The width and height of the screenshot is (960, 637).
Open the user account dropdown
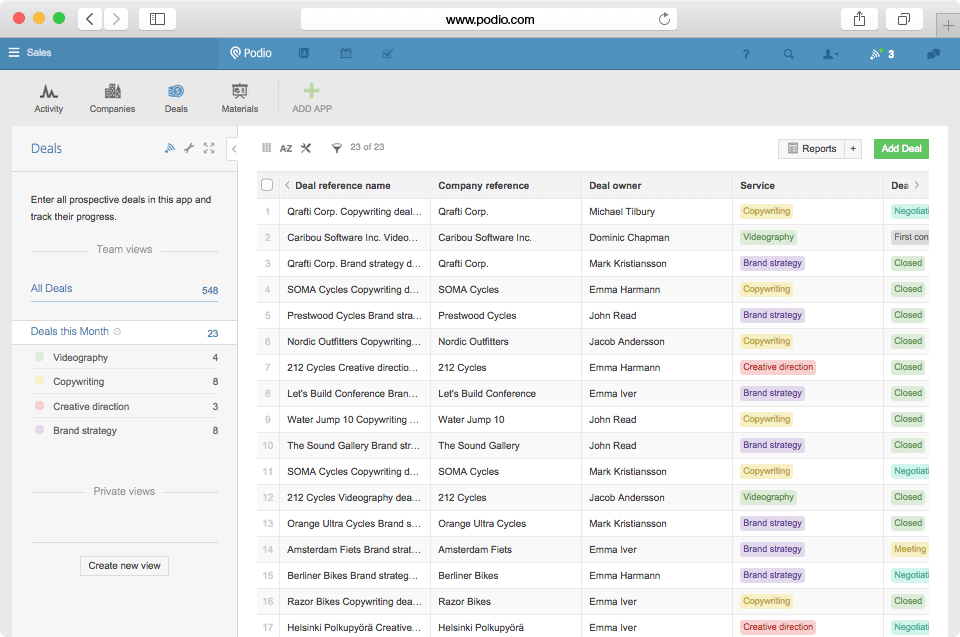tap(831, 54)
